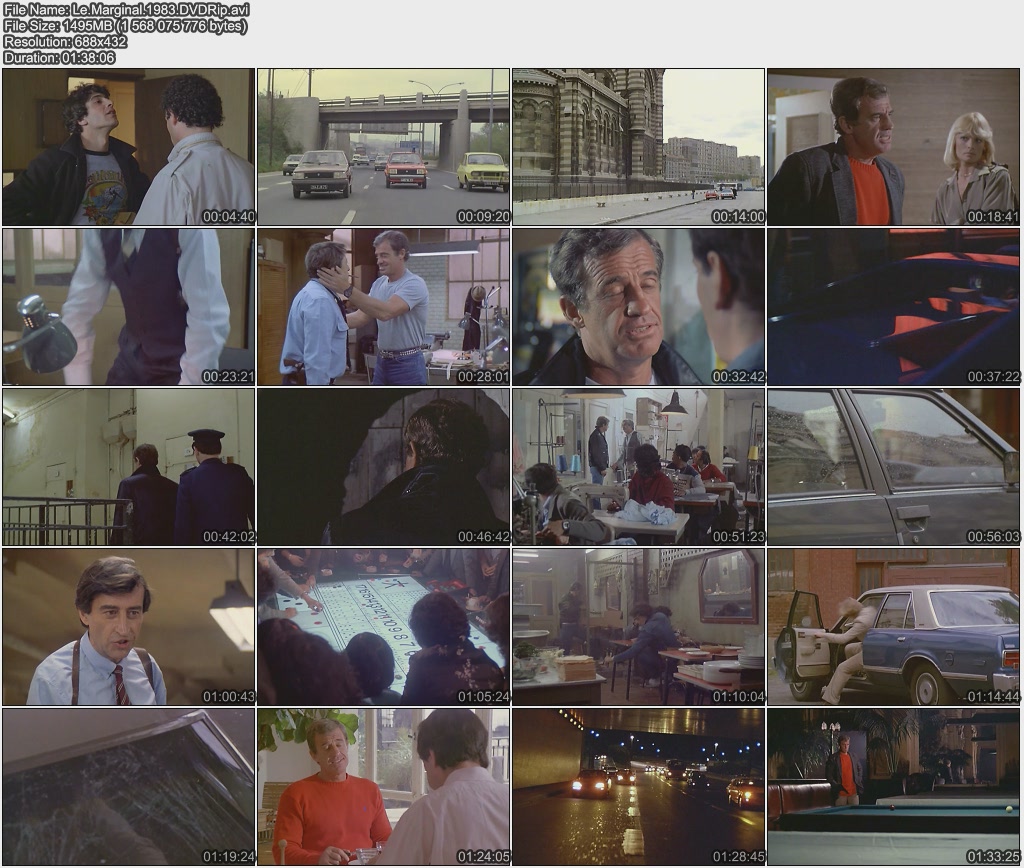Click the blue sedan frame at 01:14:44

pyautogui.click(x=894, y=627)
